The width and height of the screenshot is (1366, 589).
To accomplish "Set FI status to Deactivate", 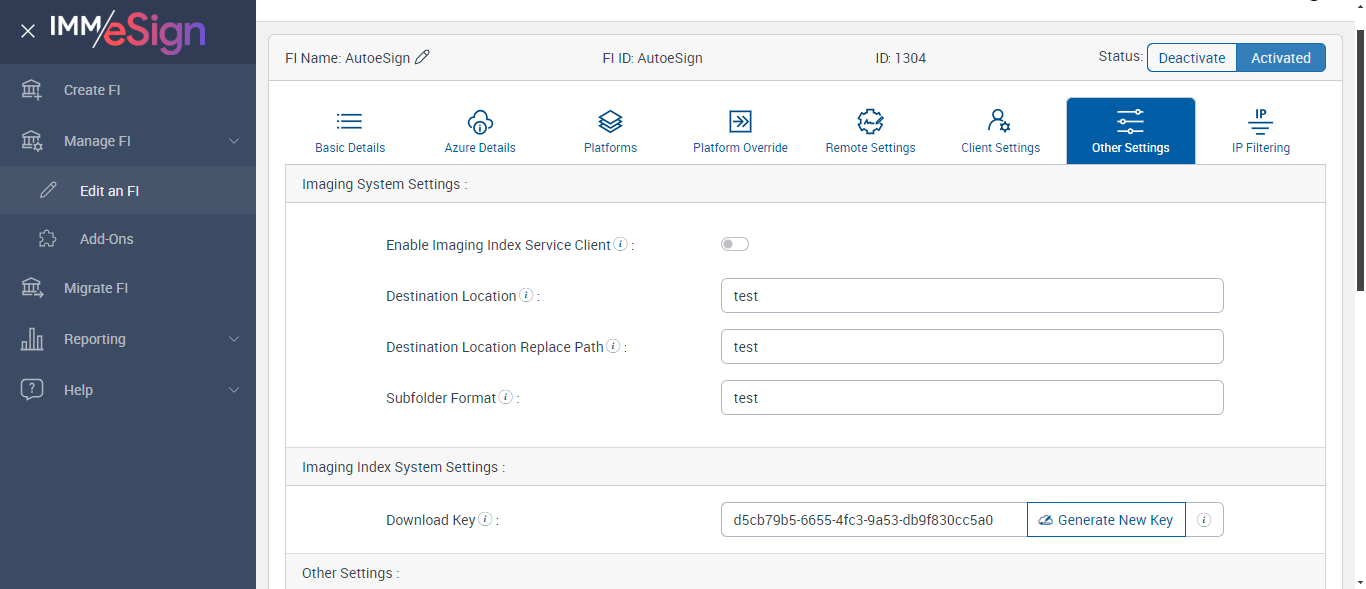I will [x=1191, y=58].
